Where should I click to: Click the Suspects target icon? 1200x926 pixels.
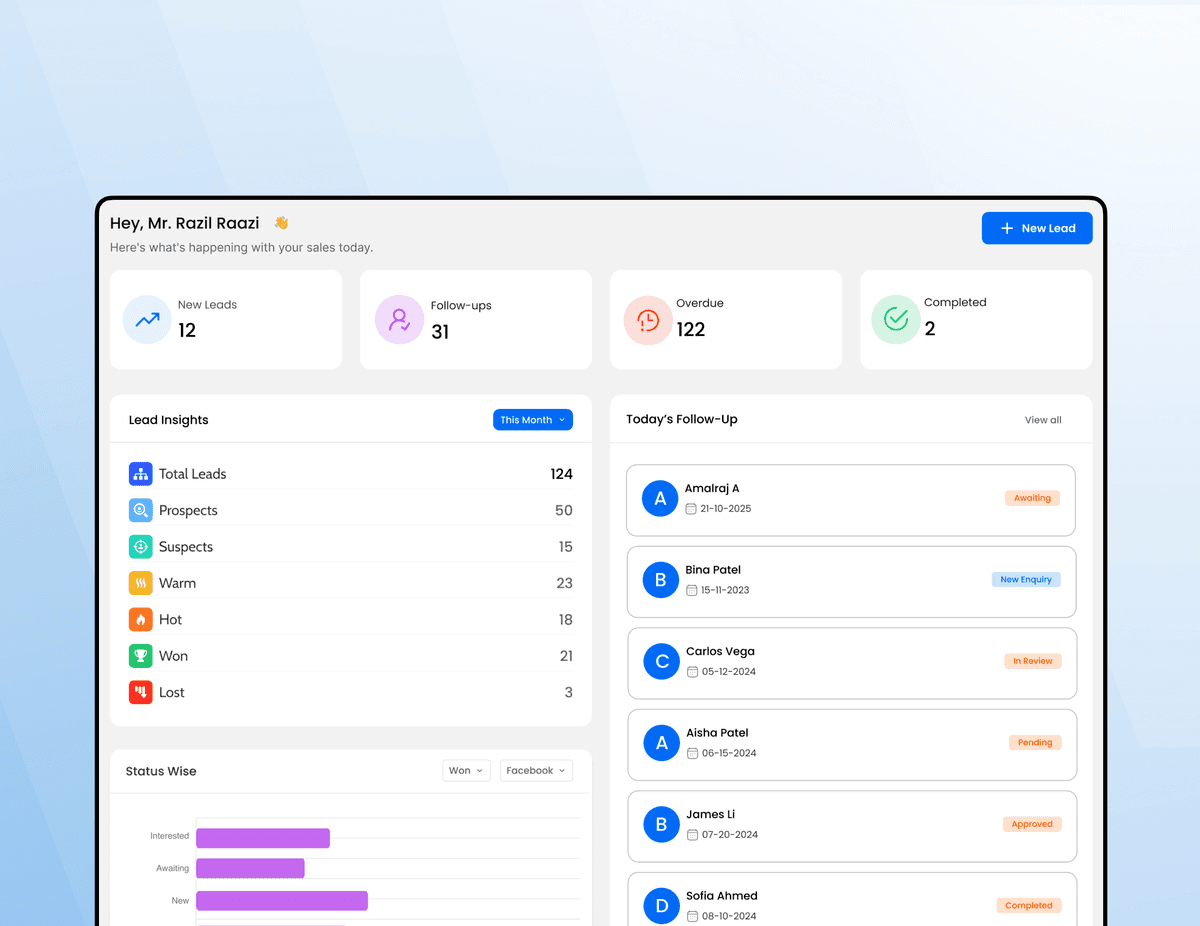tap(141, 547)
